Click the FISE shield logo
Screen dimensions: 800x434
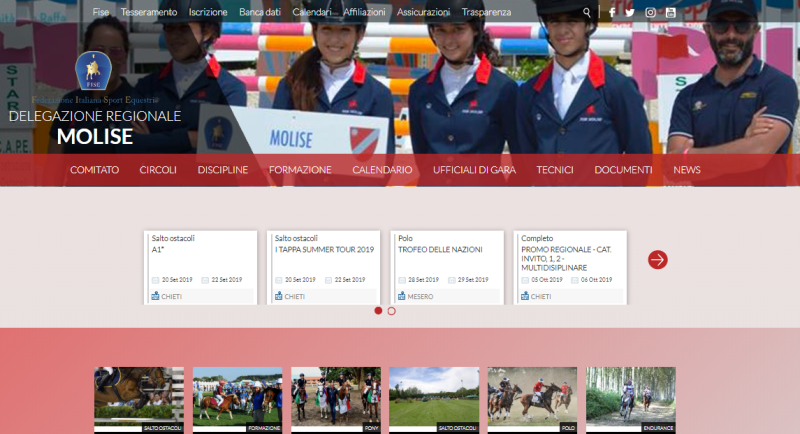(93, 70)
